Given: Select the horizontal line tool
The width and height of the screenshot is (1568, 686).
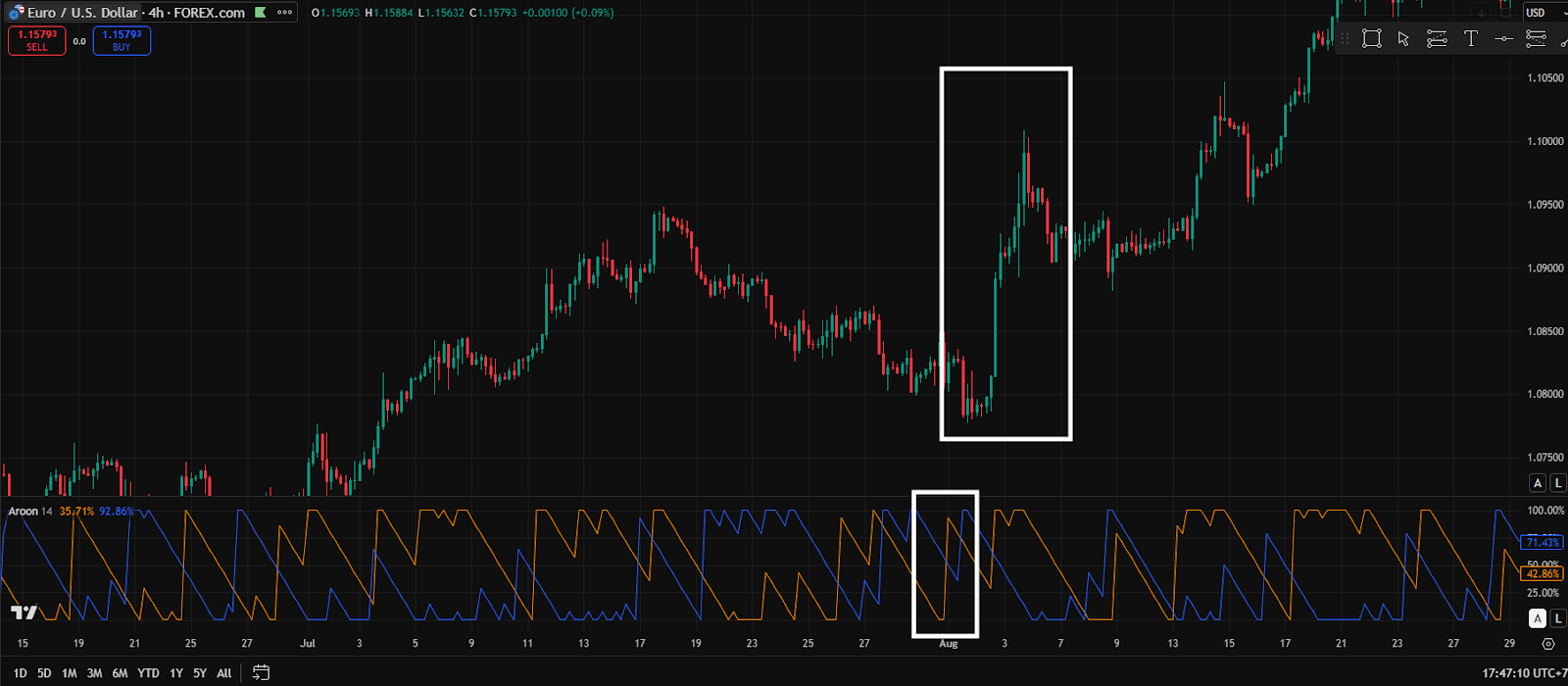Looking at the screenshot, I should click(1504, 38).
